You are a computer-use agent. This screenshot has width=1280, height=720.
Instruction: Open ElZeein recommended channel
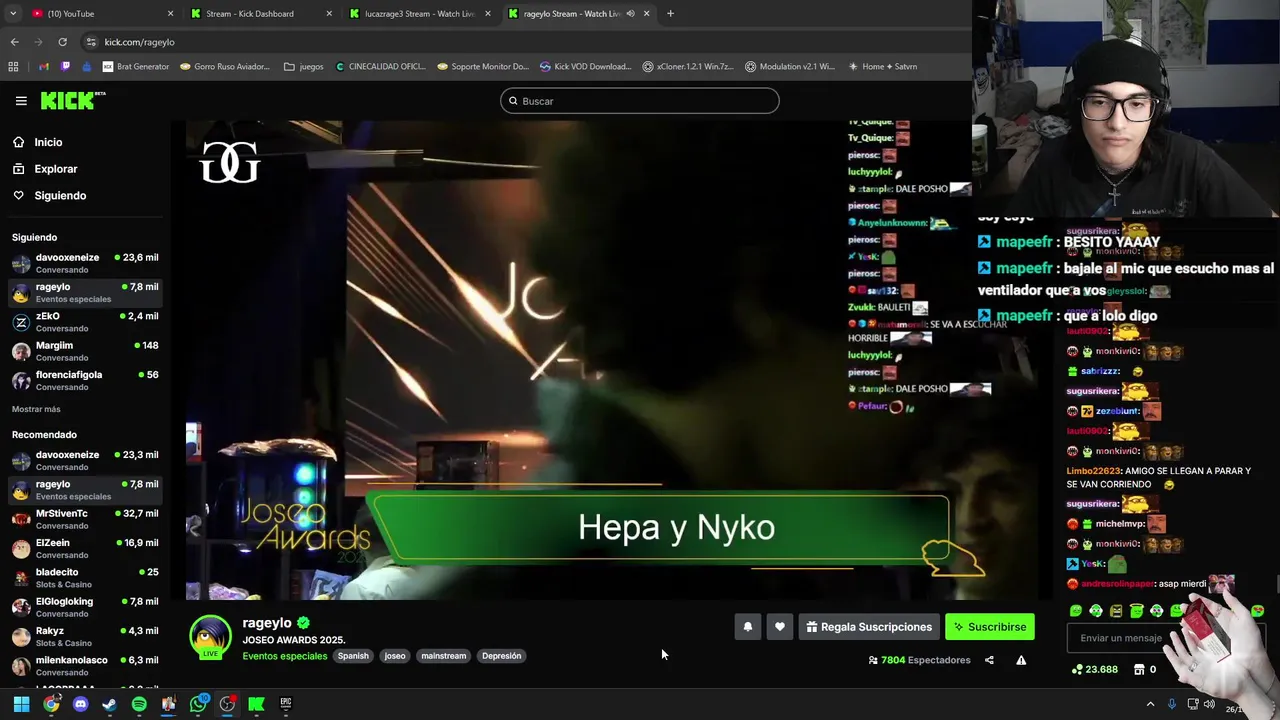coord(85,548)
